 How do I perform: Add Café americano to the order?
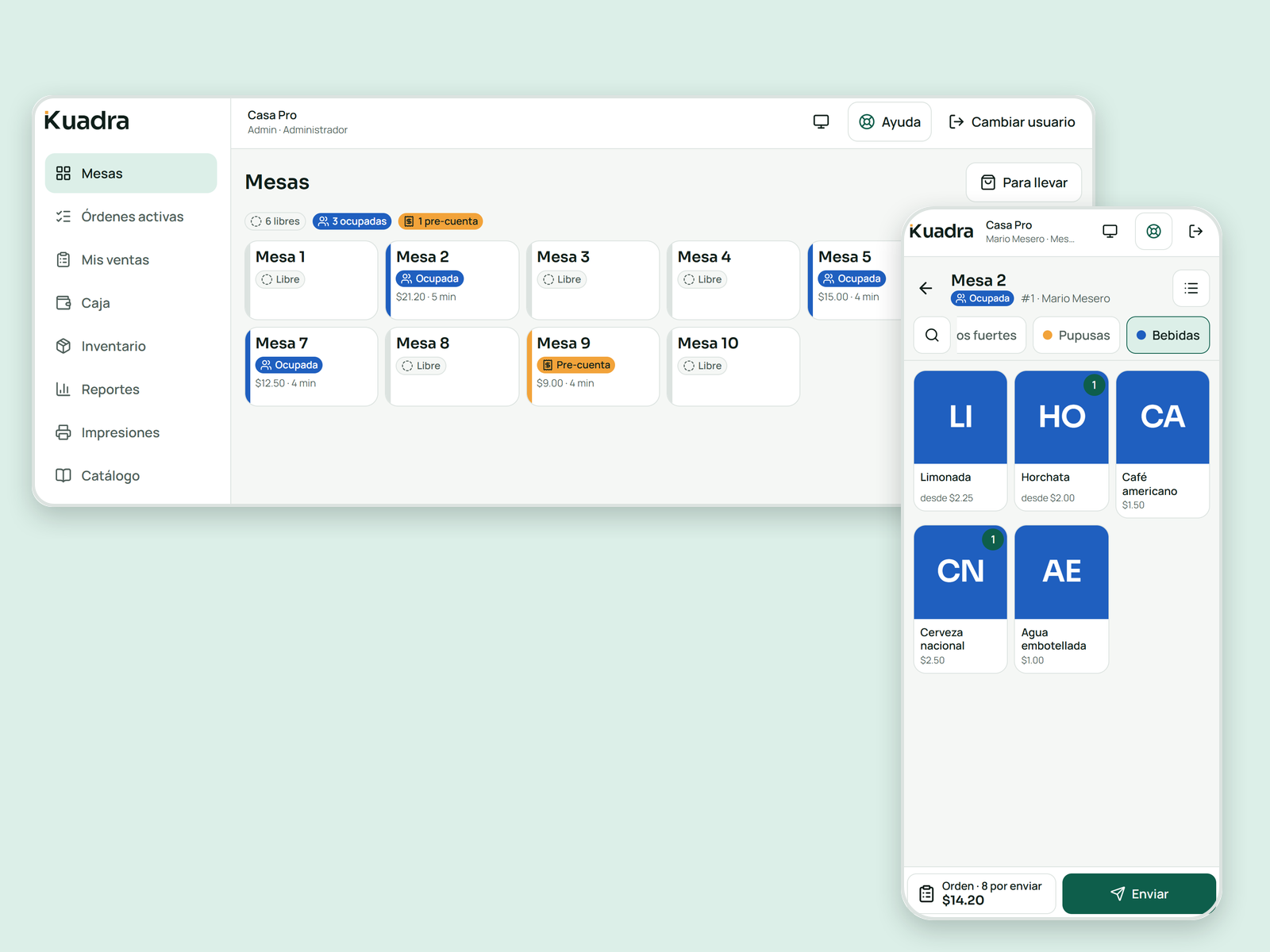(1163, 444)
